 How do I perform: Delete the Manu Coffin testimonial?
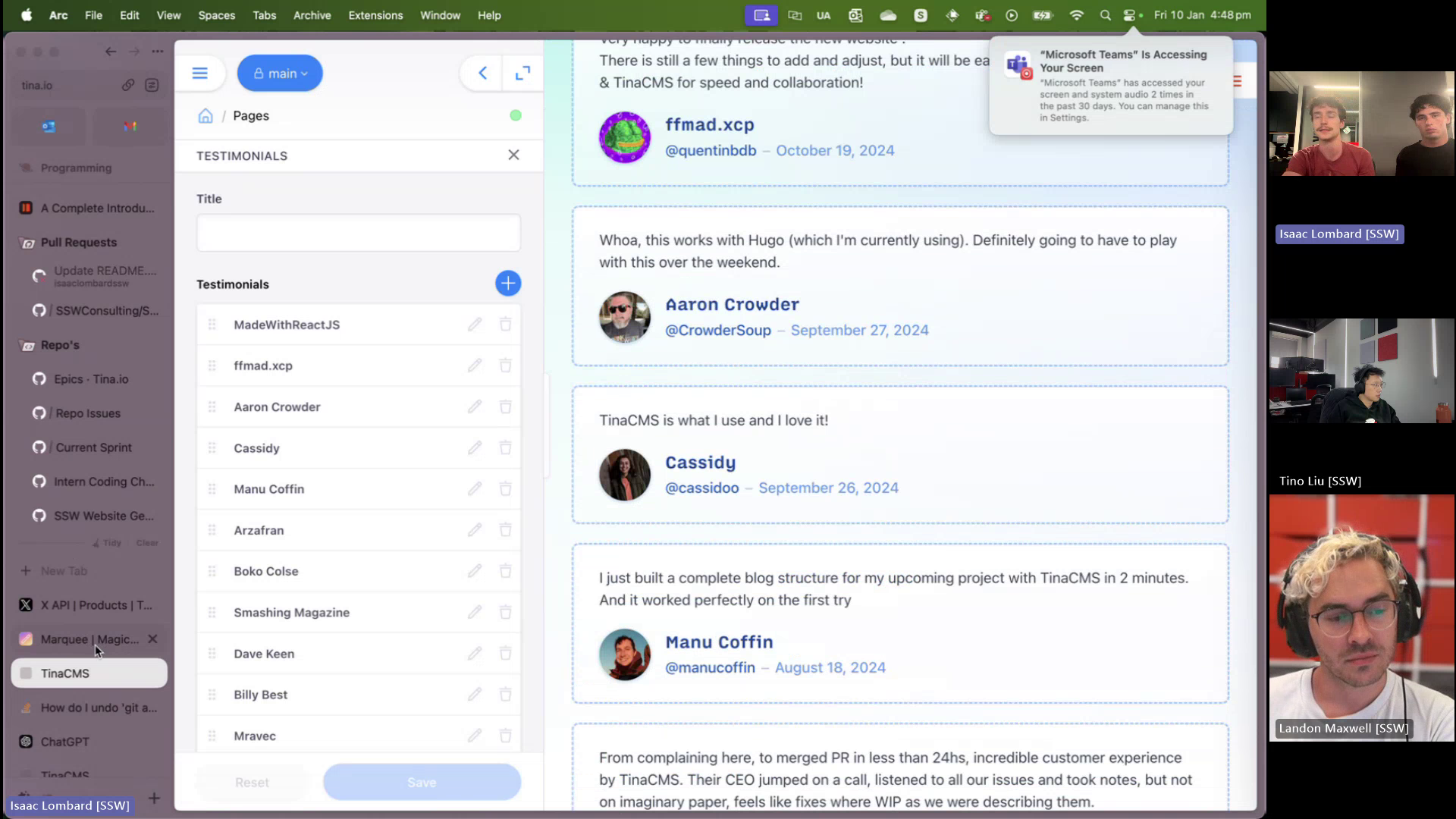(x=505, y=489)
